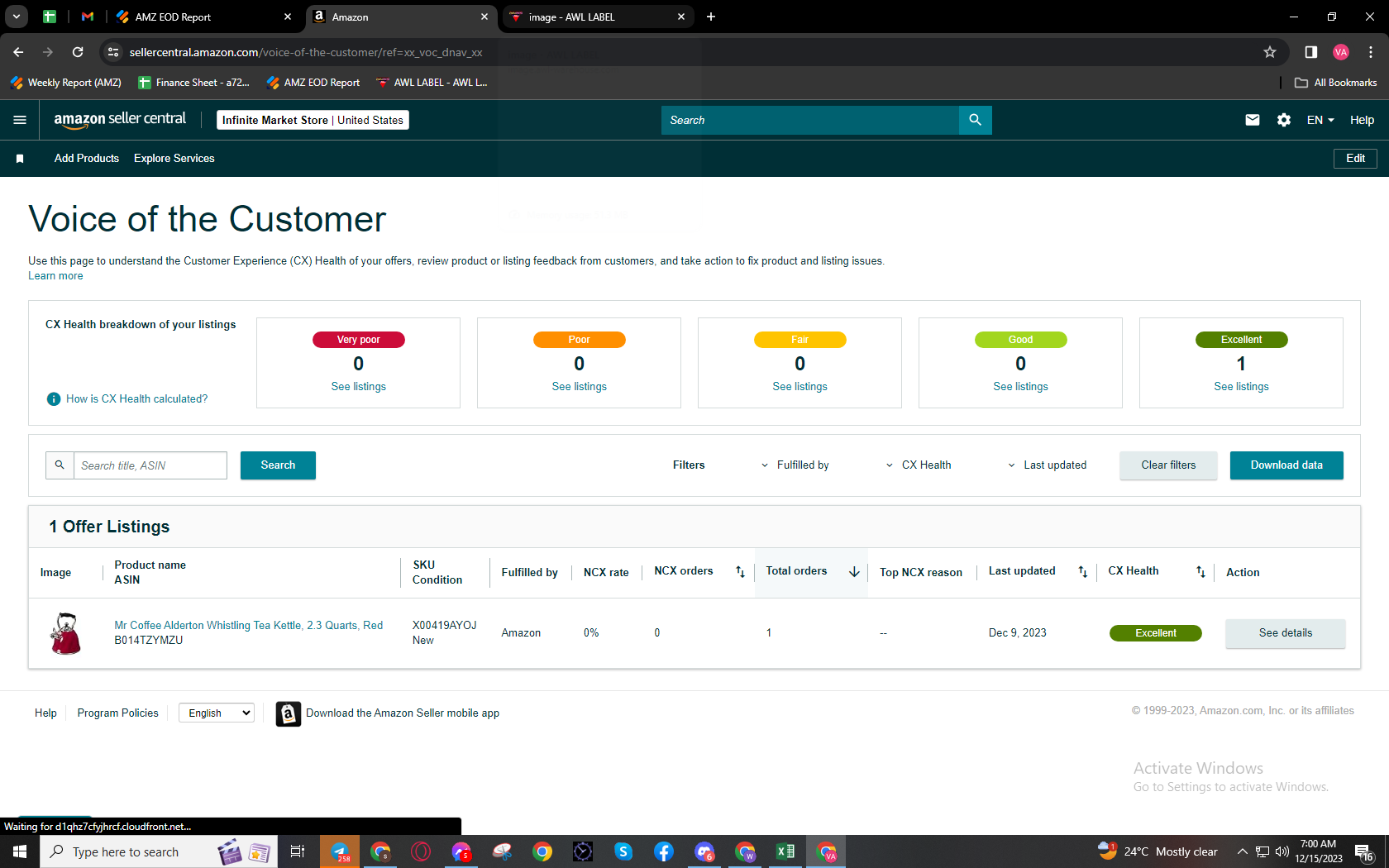Screen dimensions: 1389x868
Task: Sort the table by Total orders
Action: 854,572
